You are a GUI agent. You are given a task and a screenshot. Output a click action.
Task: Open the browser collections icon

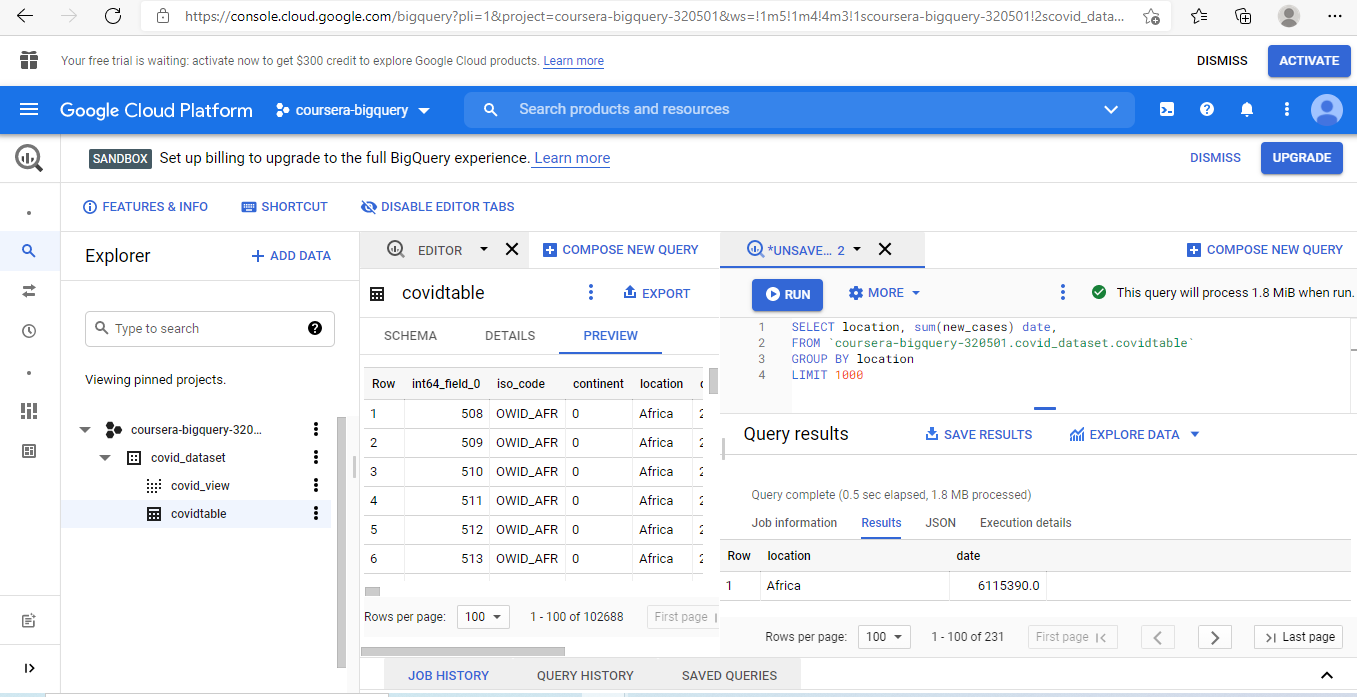point(1243,16)
